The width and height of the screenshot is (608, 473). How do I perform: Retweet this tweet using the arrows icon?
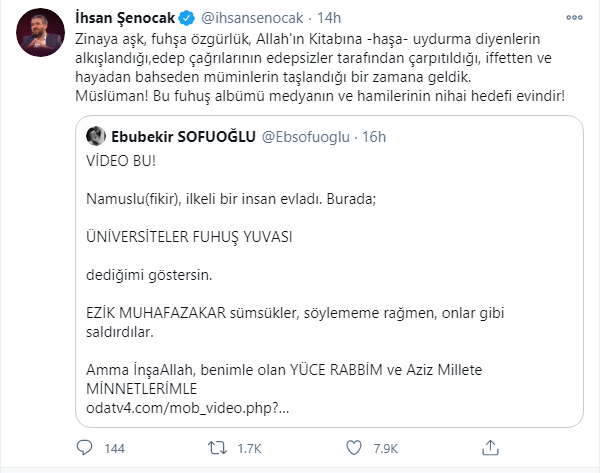[217, 448]
